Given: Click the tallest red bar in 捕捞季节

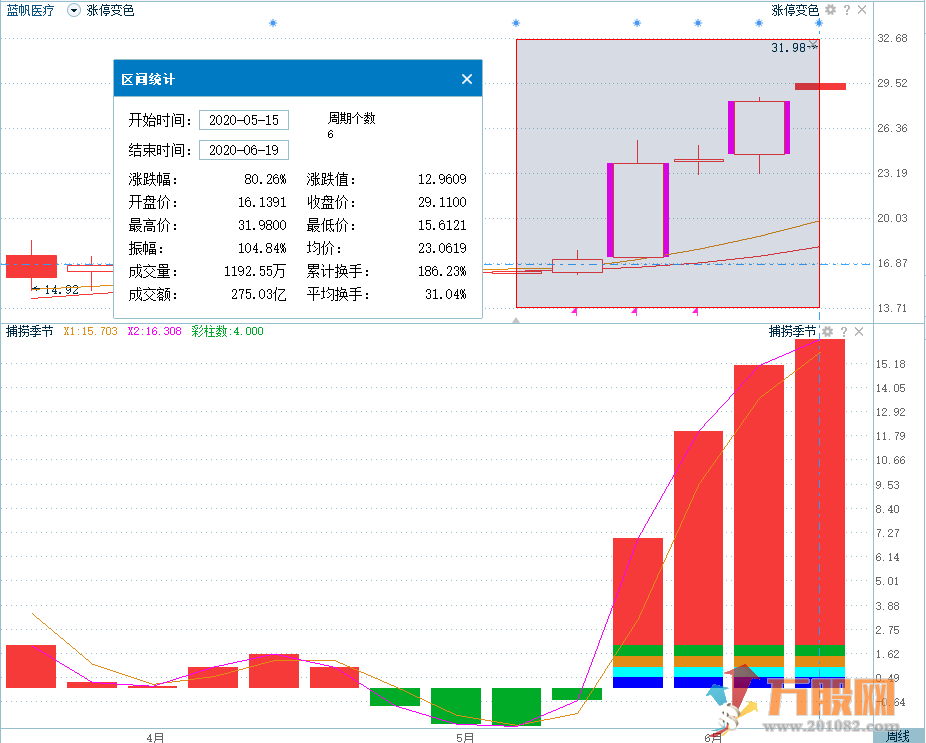Looking at the screenshot, I should click(x=820, y=500).
